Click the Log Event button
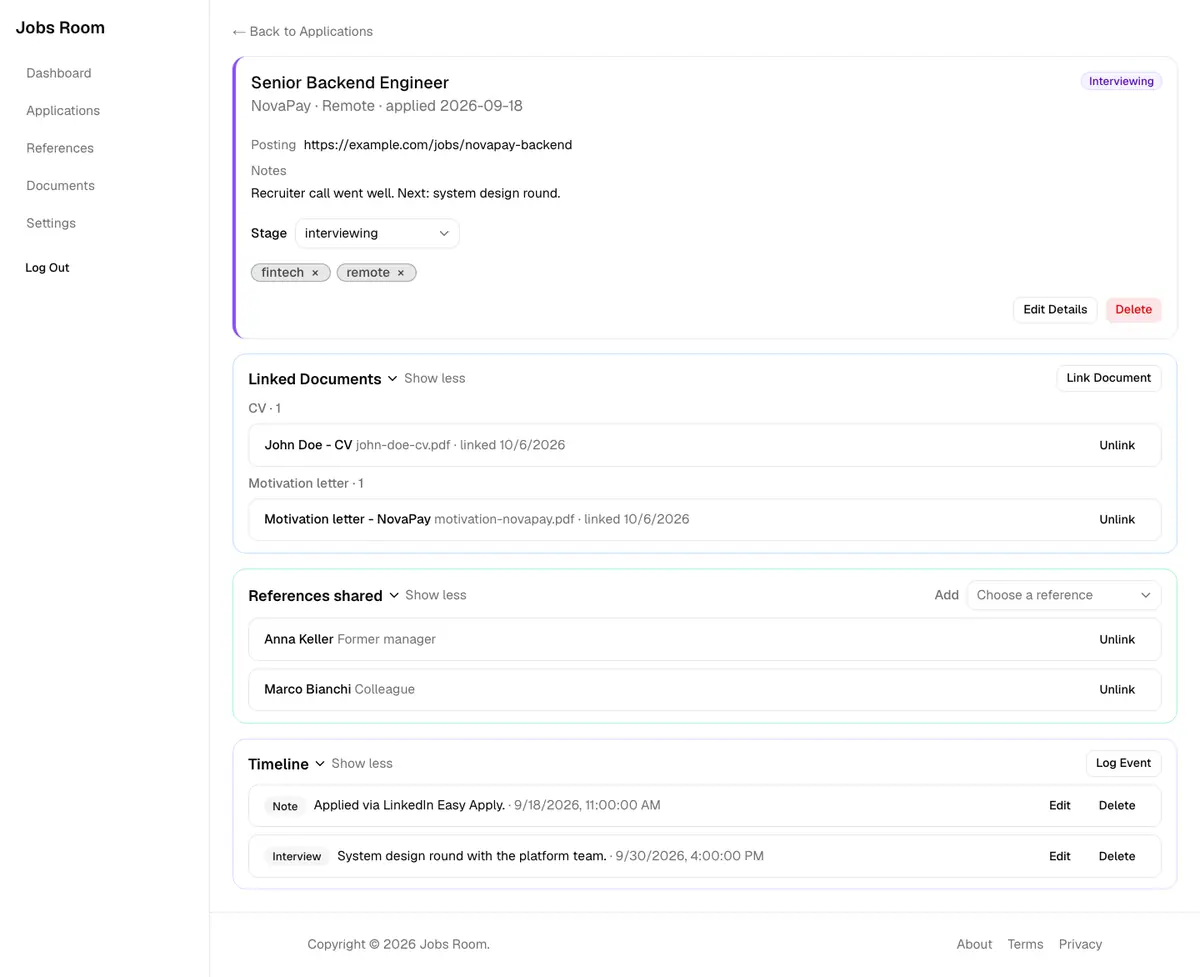The height and width of the screenshot is (977, 1200). [x=1123, y=763]
